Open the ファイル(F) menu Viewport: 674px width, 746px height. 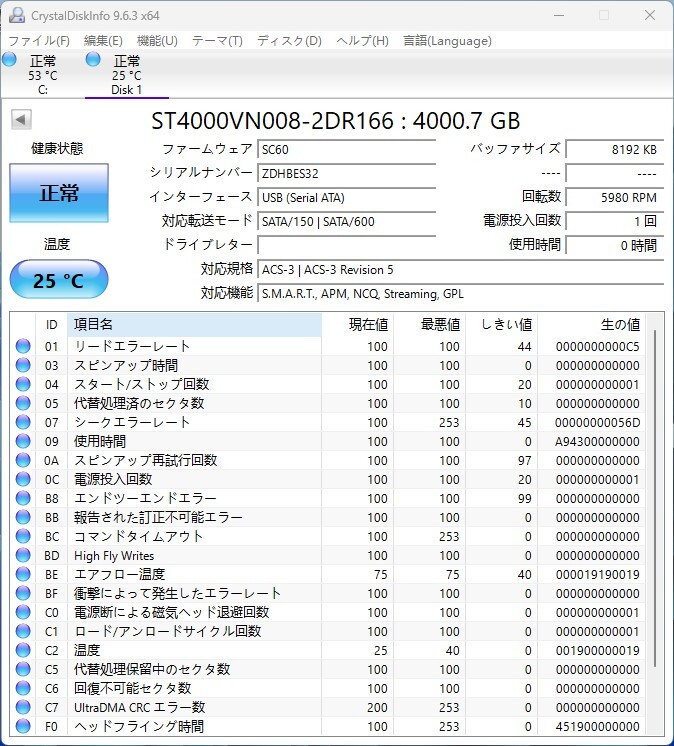(x=39, y=41)
